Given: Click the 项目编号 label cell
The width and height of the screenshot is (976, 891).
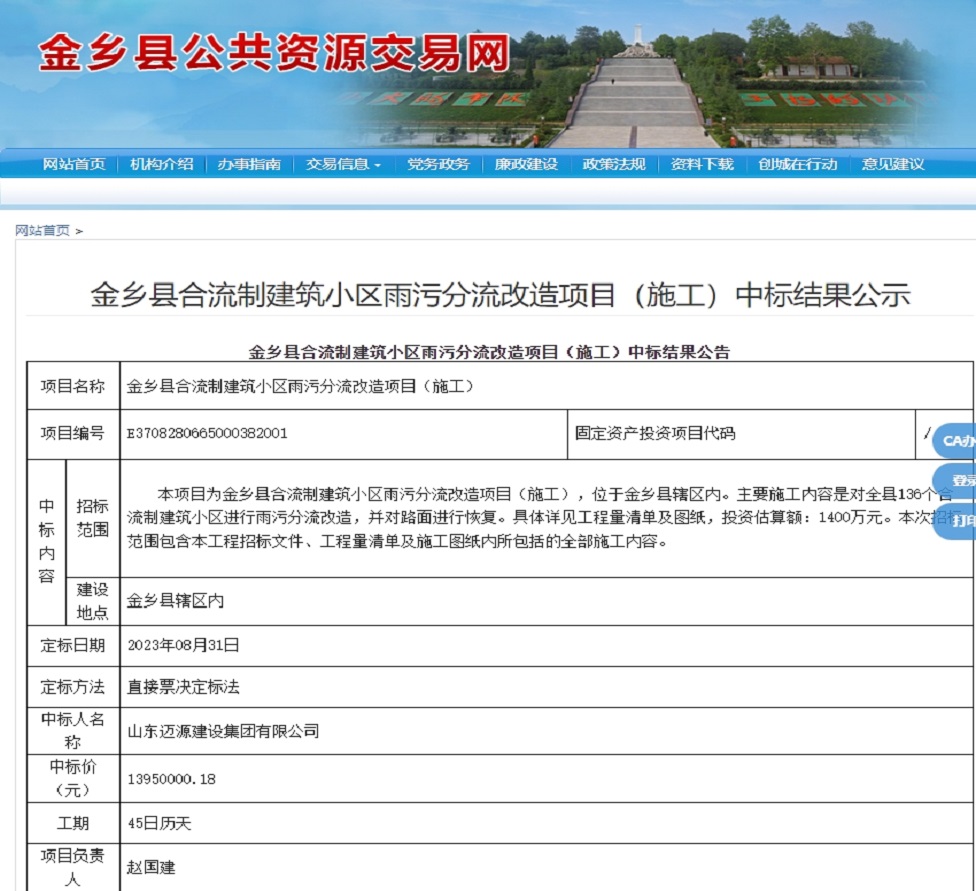Looking at the screenshot, I should coord(73,434).
